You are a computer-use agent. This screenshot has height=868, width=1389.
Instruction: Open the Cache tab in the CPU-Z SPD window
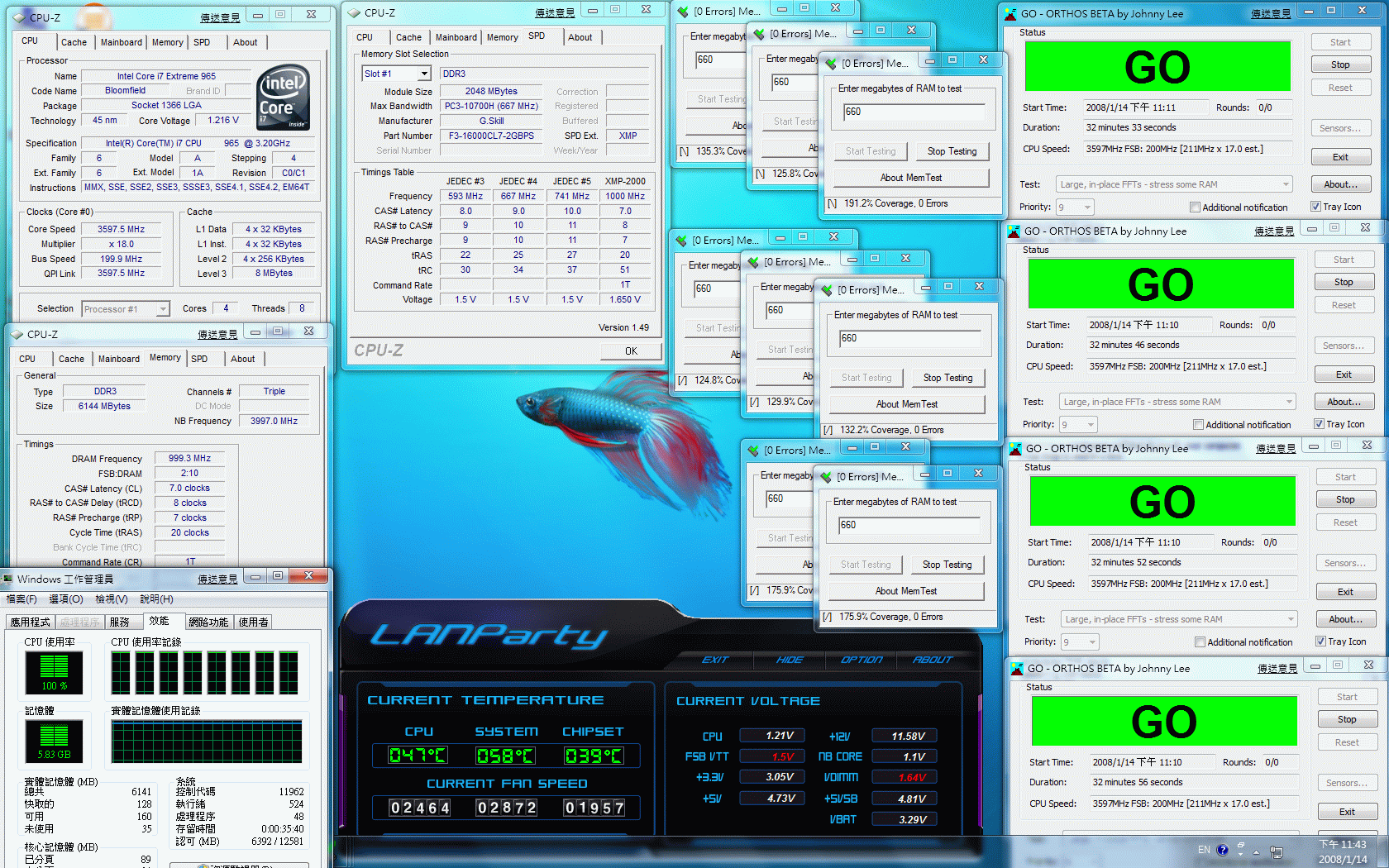408,37
